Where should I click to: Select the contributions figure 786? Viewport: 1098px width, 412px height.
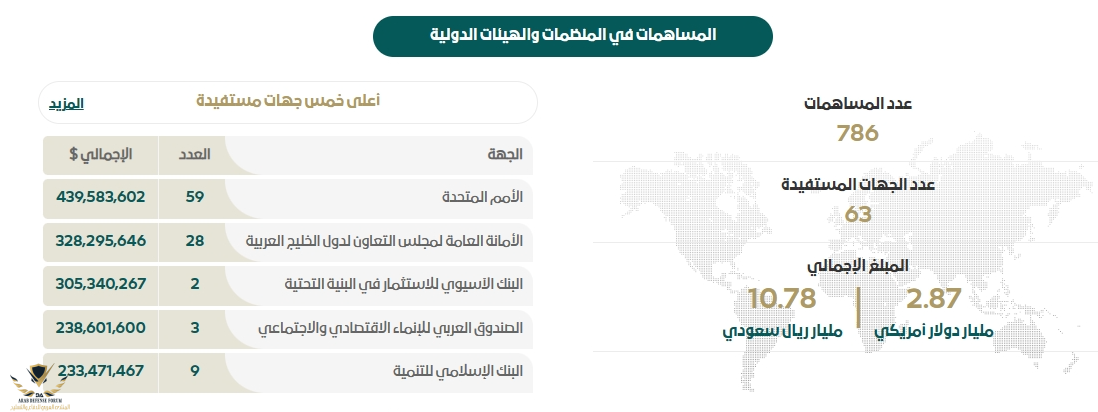tap(858, 132)
